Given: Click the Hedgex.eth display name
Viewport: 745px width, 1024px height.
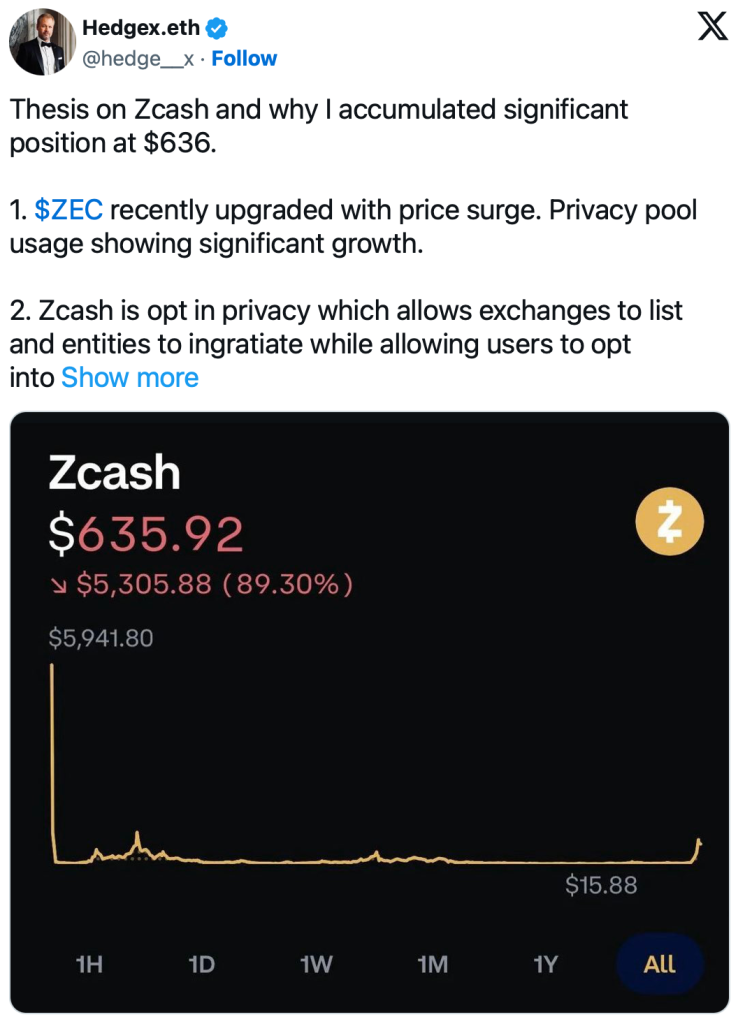Looking at the screenshot, I should point(141,28).
